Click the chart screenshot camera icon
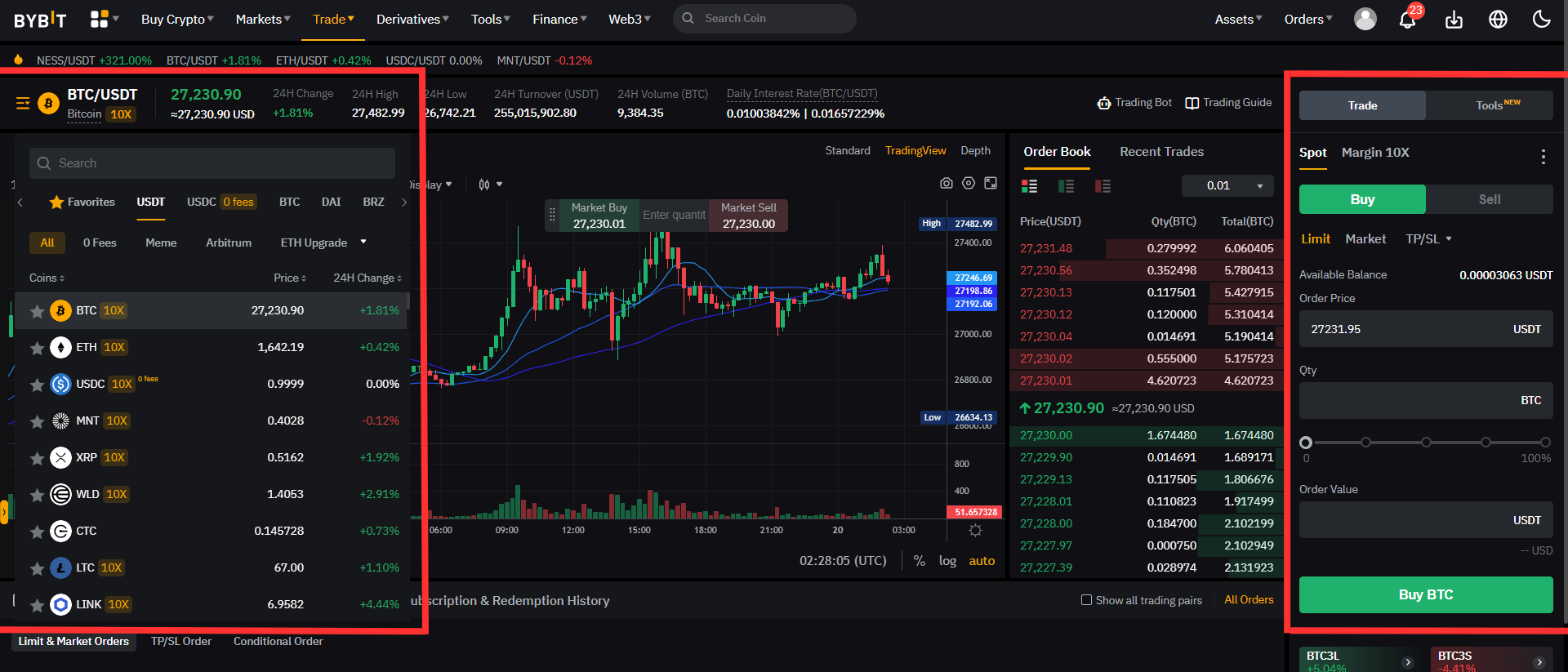The width and height of the screenshot is (1568, 672). 946,184
